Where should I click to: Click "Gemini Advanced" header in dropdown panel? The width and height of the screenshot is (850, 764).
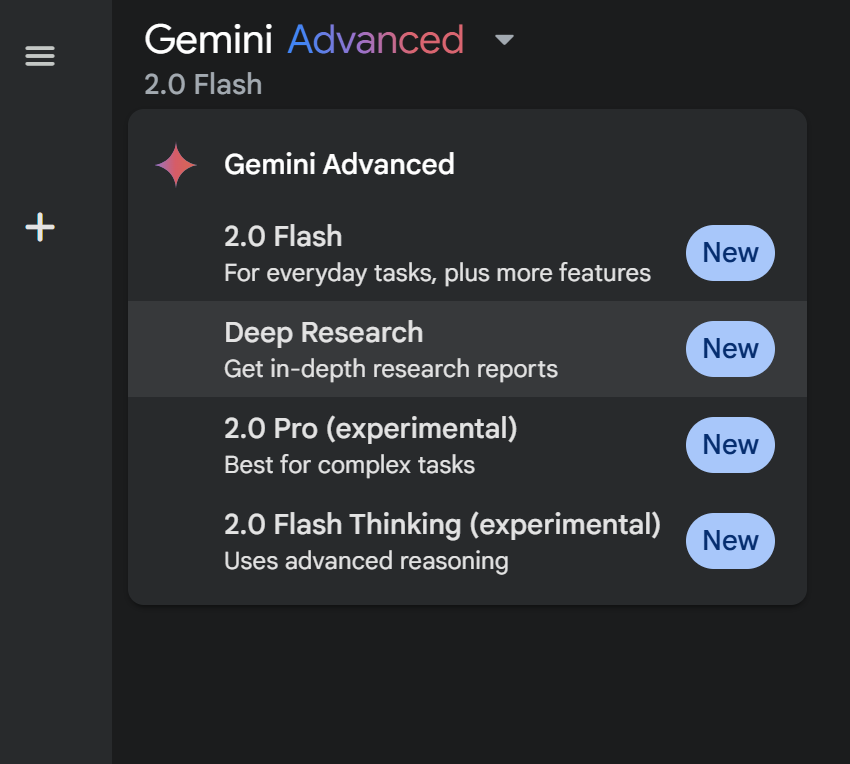[x=339, y=165]
